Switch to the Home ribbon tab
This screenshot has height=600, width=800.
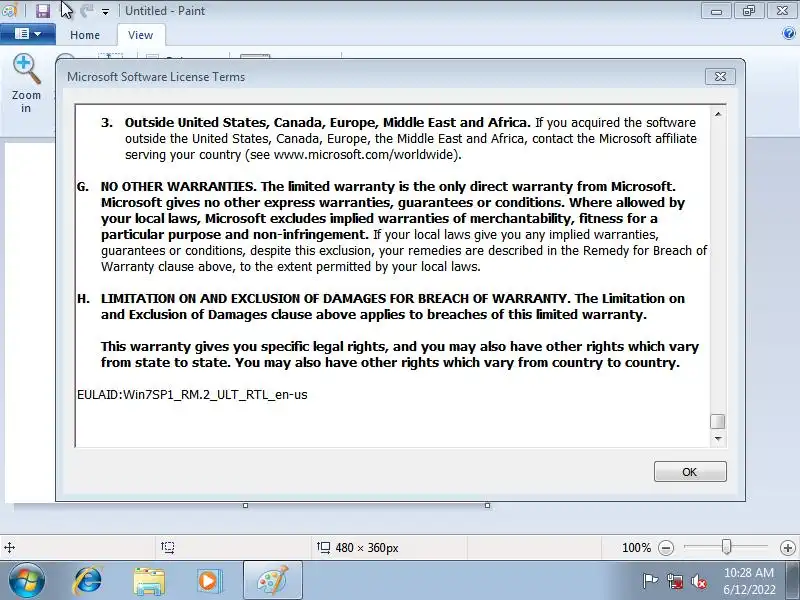pos(85,35)
